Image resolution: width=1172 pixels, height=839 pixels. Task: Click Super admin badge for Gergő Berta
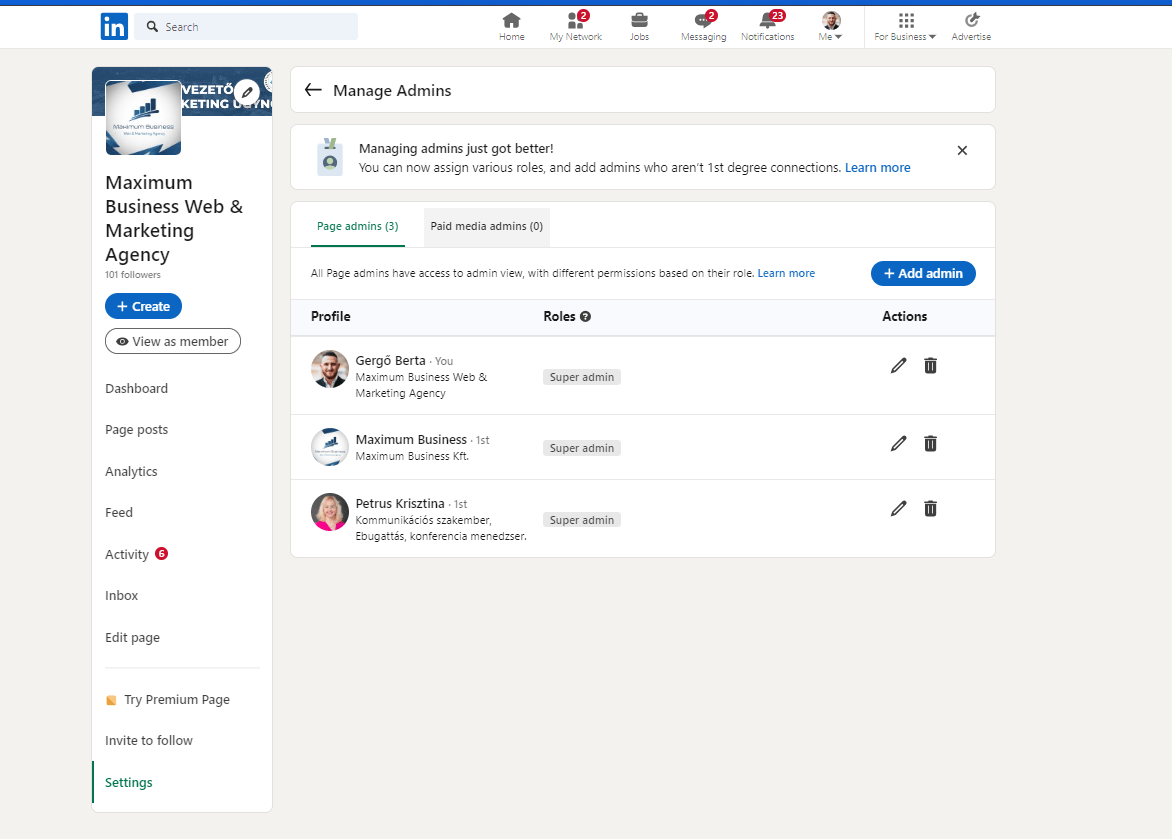click(582, 378)
